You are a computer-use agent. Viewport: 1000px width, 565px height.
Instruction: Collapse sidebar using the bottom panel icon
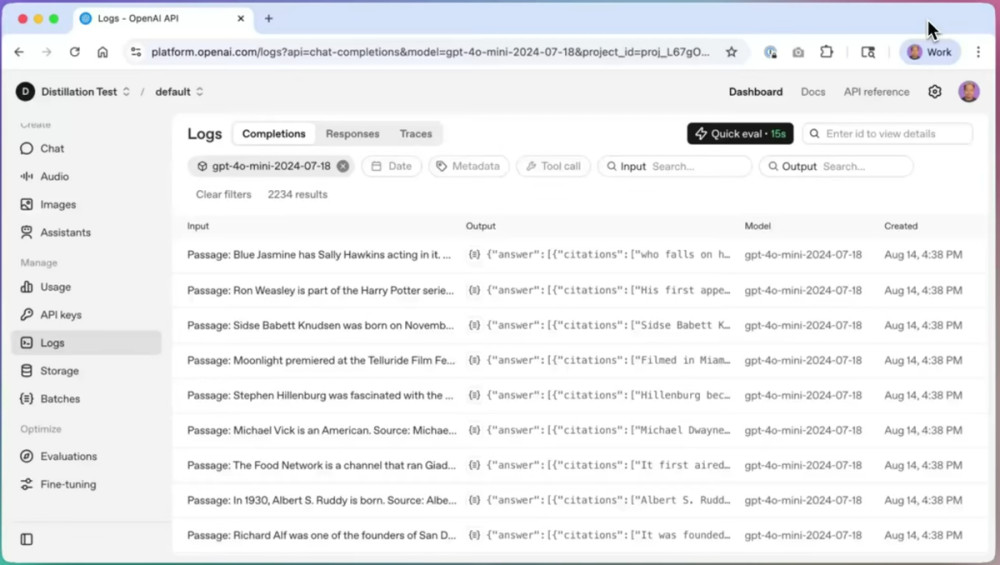coord(27,539)
